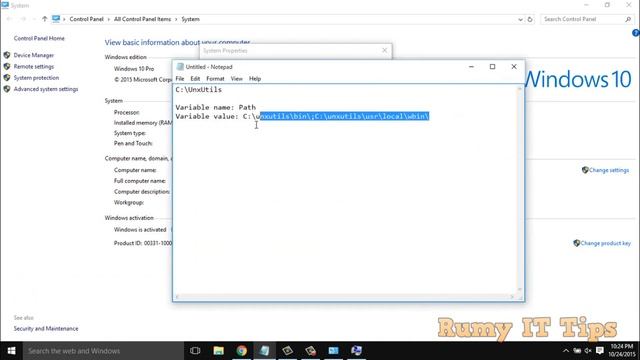Click the System protection shield icon
Image resolution: width=640 pixels, height=360 pixels.
[7, 78]
